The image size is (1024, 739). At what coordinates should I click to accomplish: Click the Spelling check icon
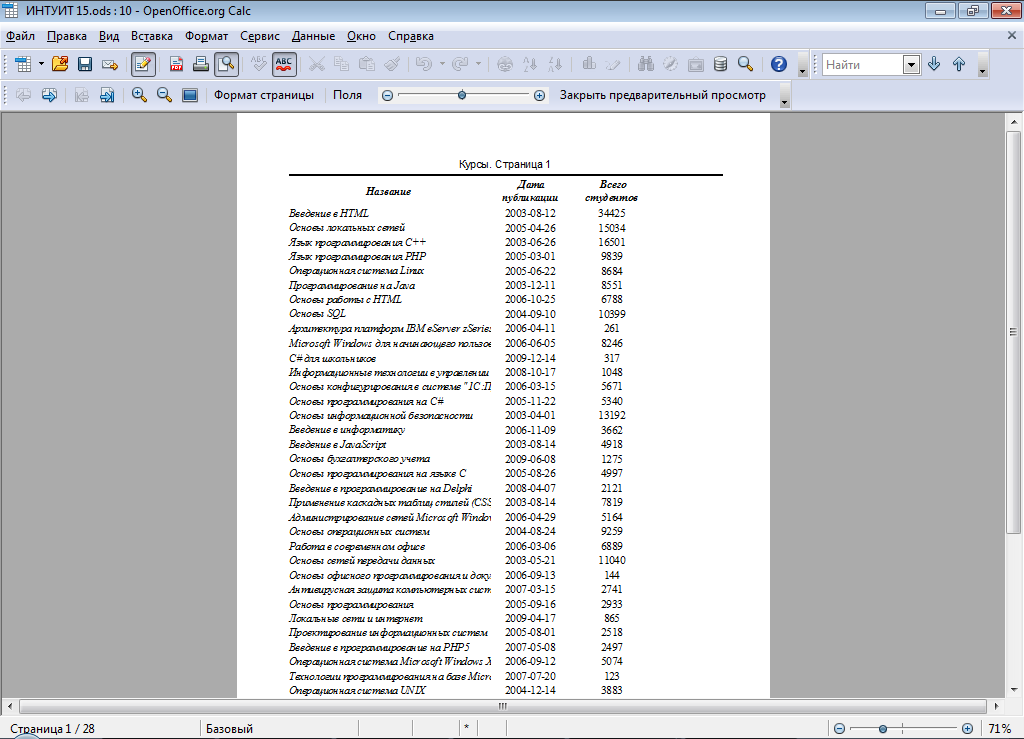pyautogui.click(x=259, y=64)
